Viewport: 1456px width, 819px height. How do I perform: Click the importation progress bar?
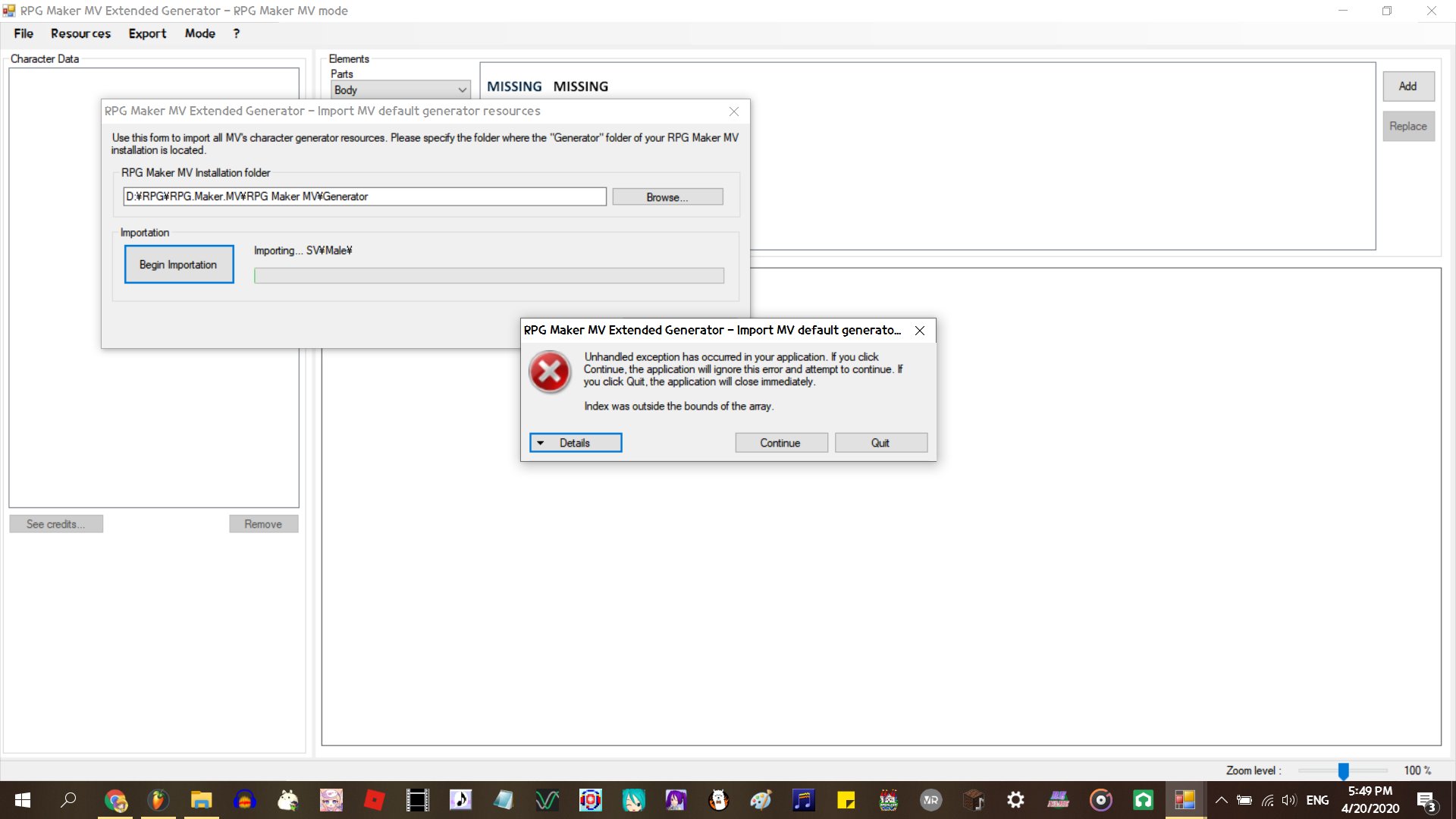[x=489, y=276]
